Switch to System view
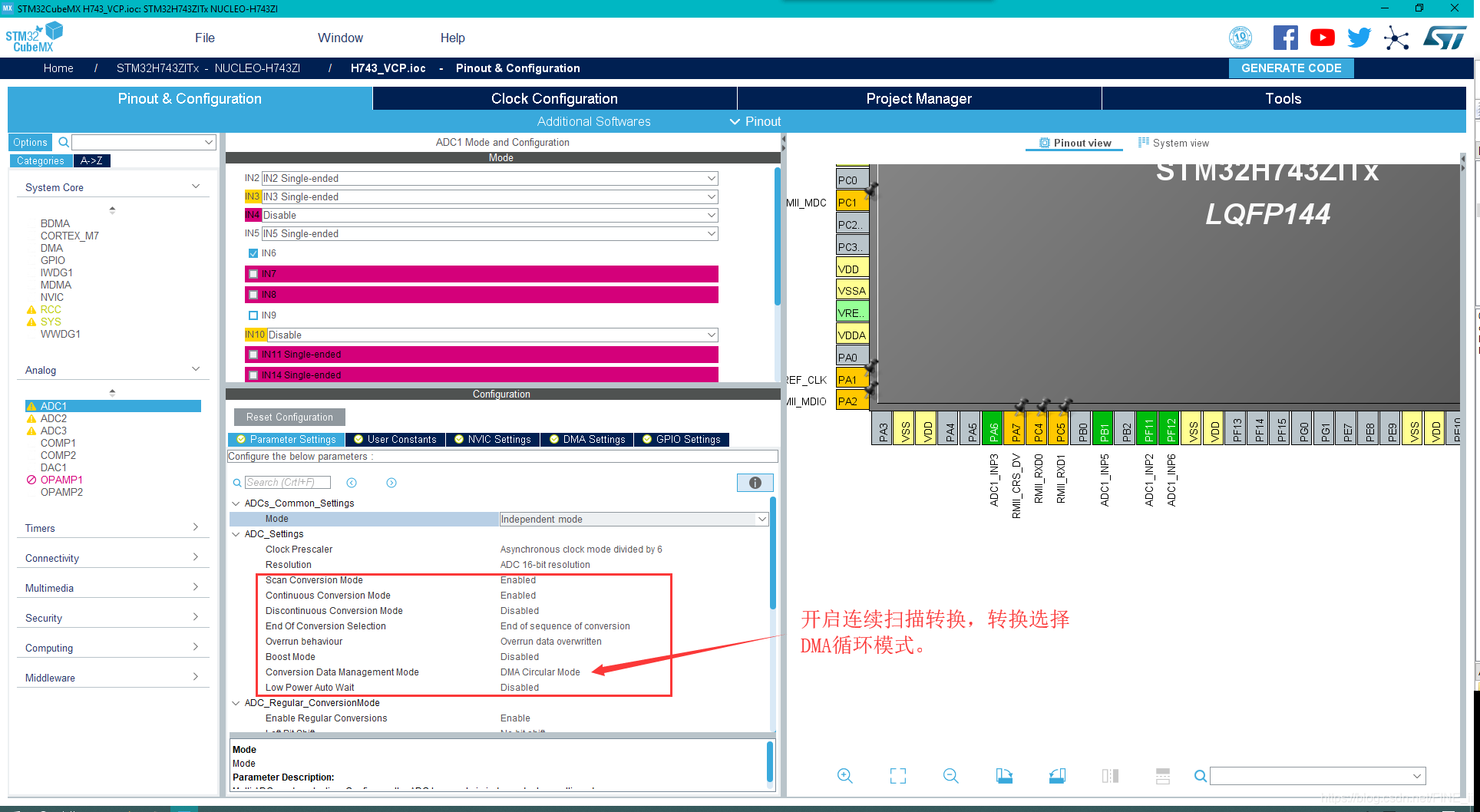Screen dimensions: 1480x812 pos(1174,143)
